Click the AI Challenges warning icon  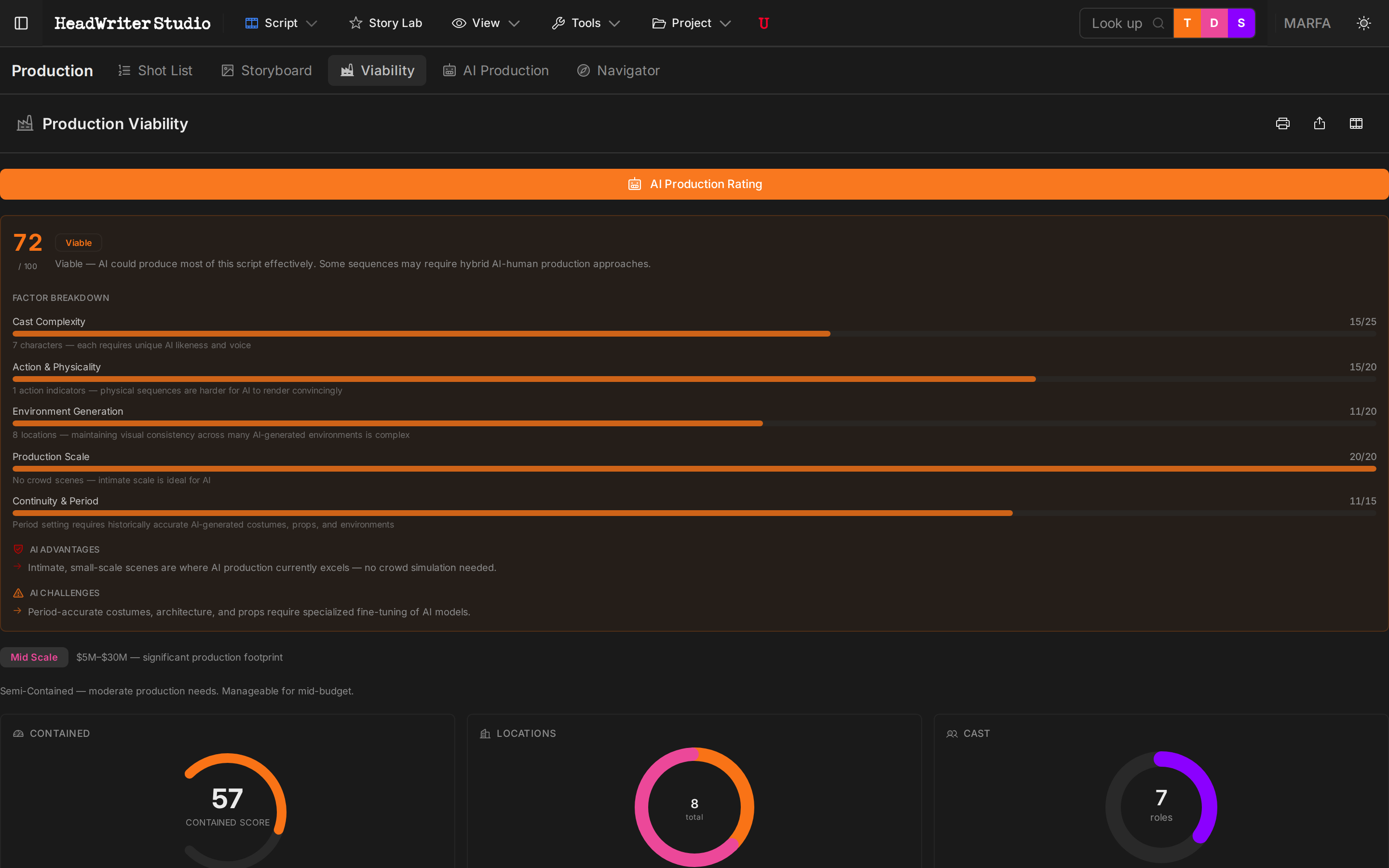tap(18, 593)
